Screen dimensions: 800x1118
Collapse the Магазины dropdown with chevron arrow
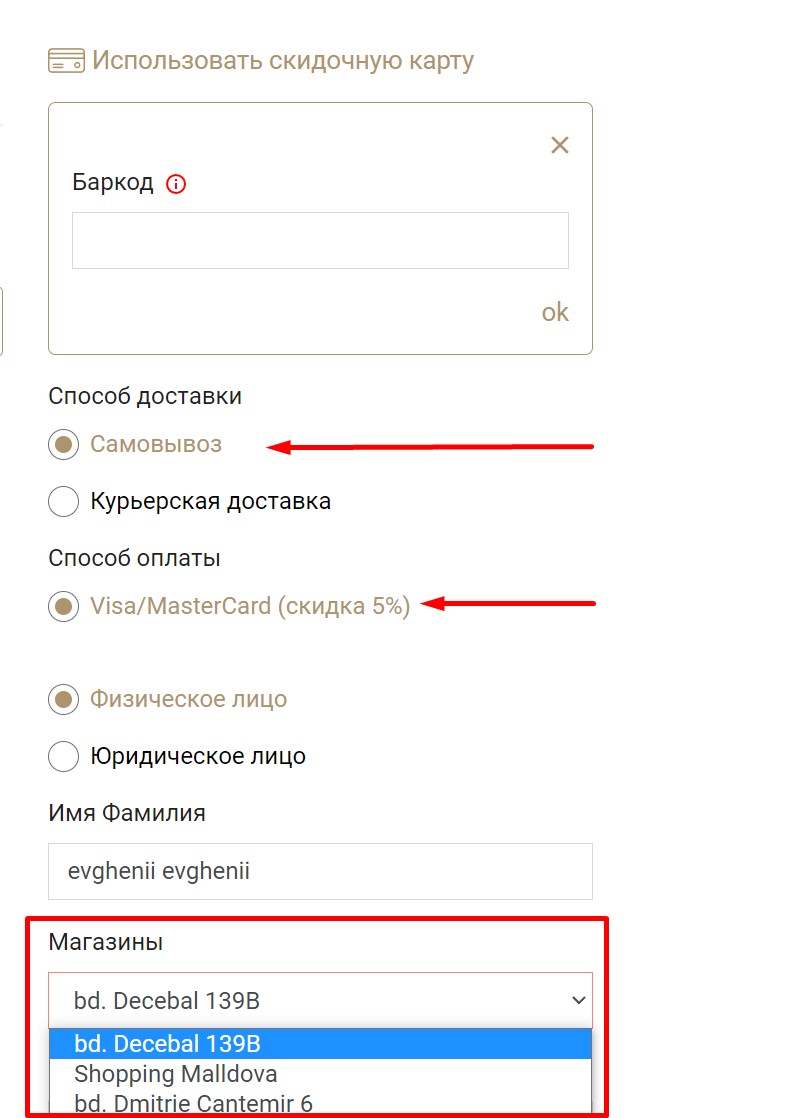[x=579, y=1000]
